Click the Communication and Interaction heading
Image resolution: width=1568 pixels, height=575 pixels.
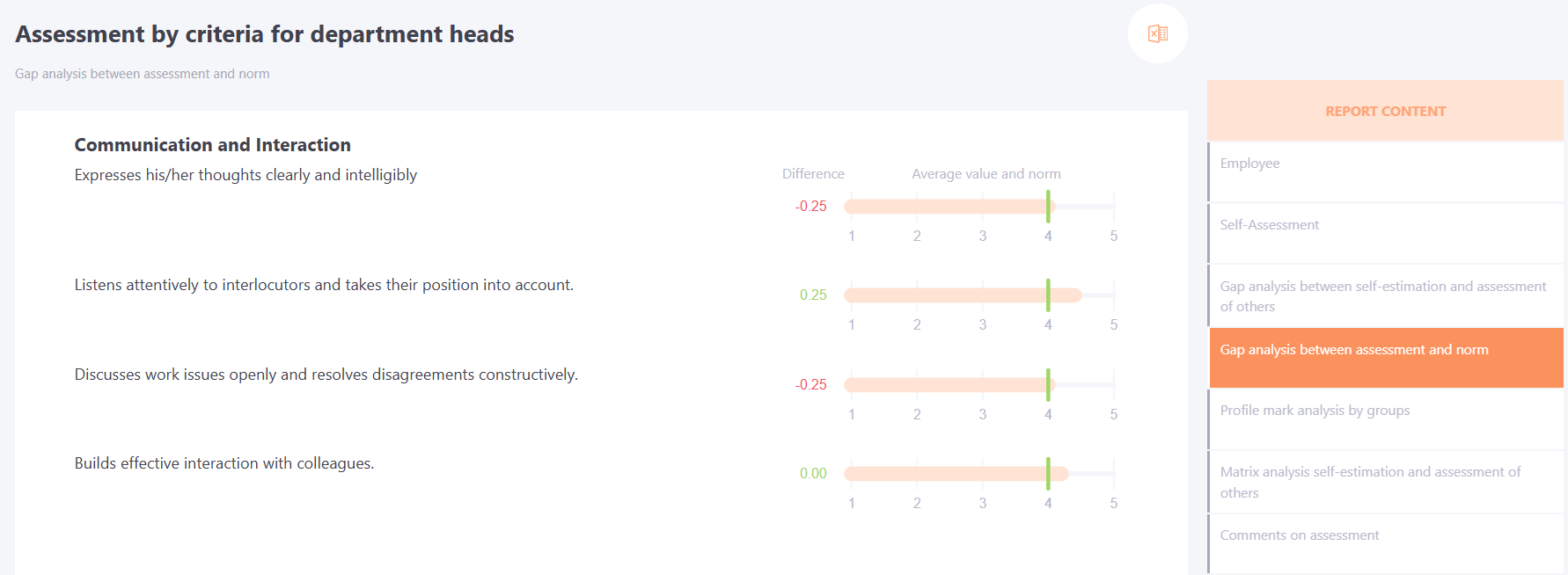click(212, 145)
